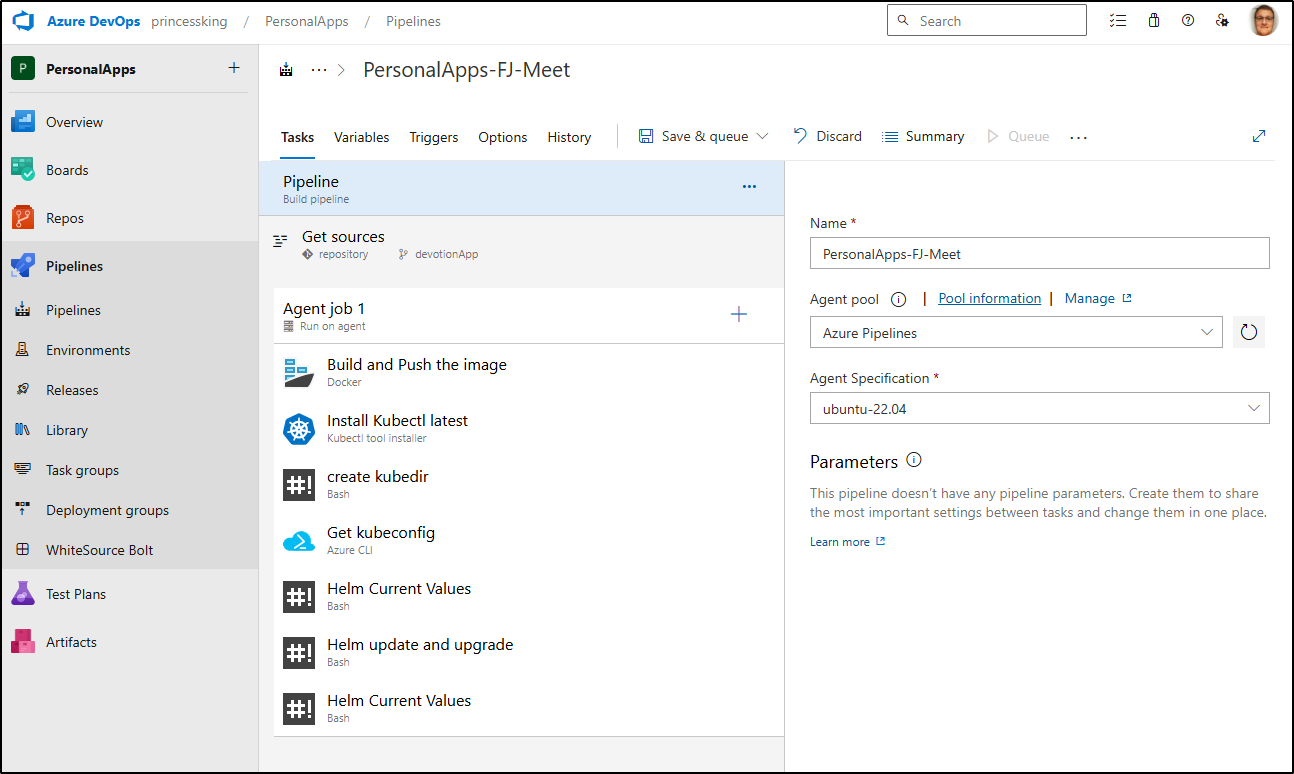Screen dimensions: 1294x774
Task: Select the Pipelines hub header in sidebar
Action: click(129, 266)
